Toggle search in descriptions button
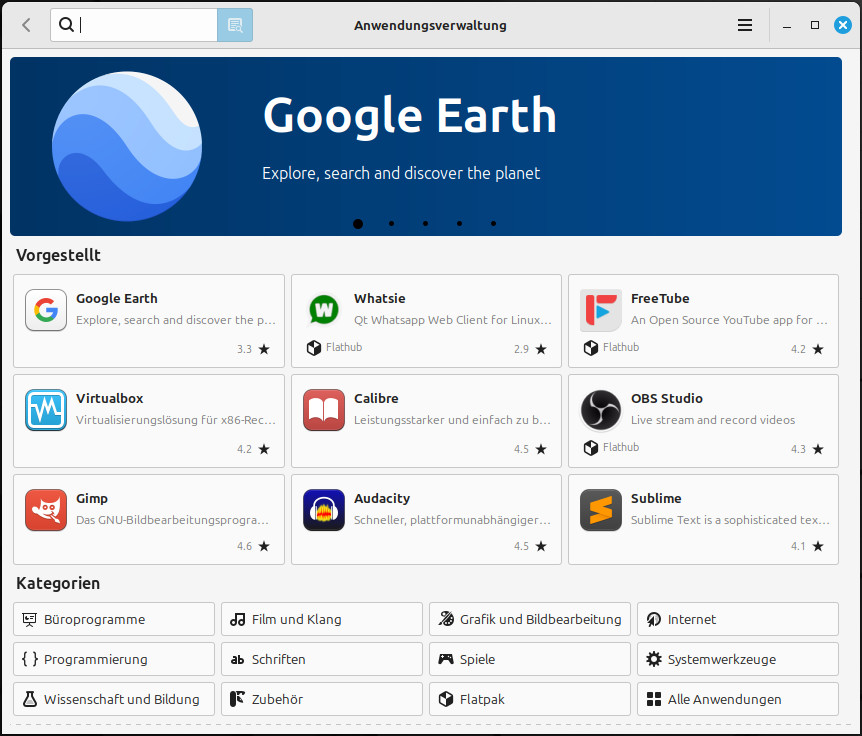 (235, 25)
